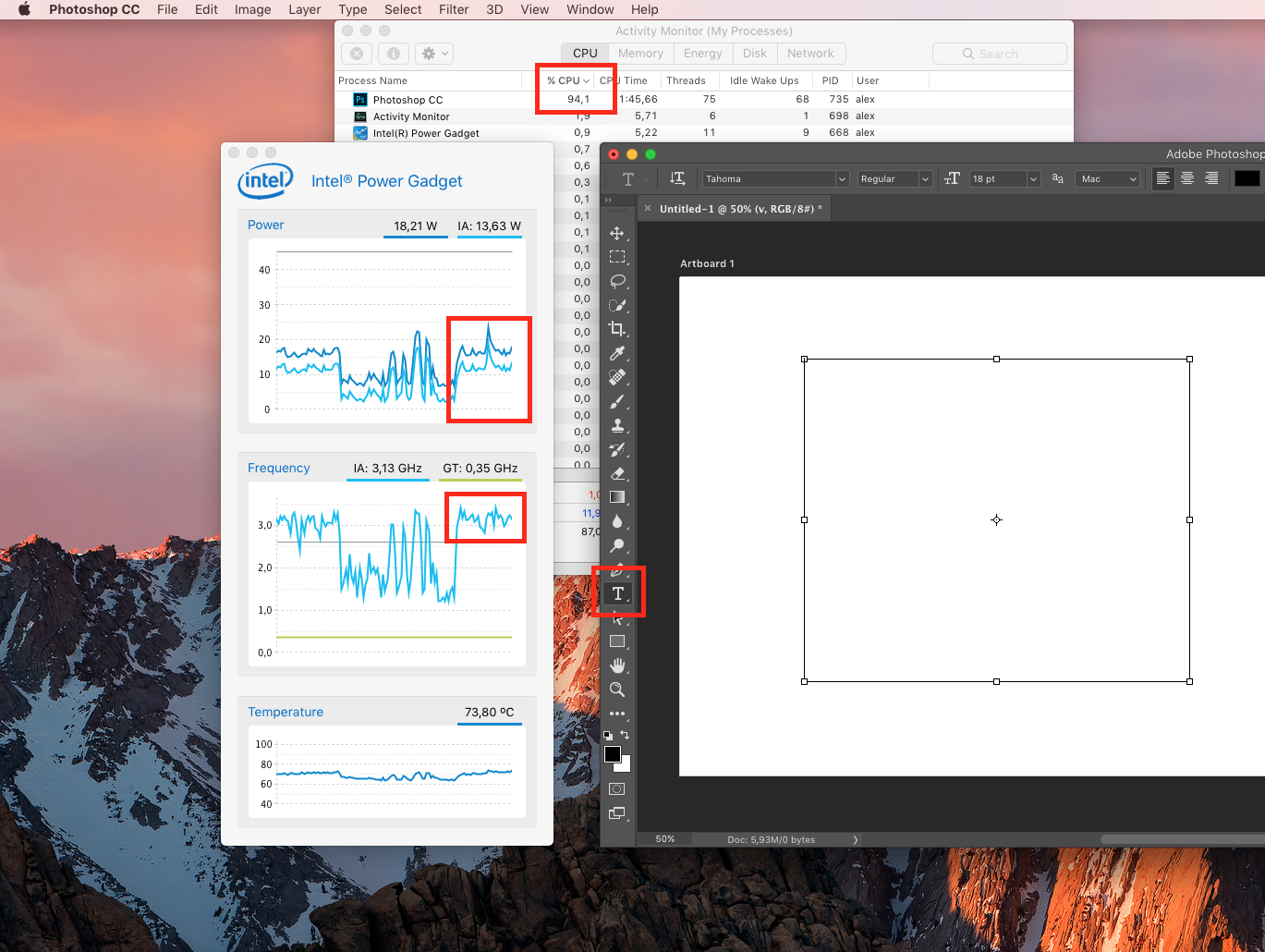Set left align text
This screenshot has height=952, width=1265.
coord(1163,178)
